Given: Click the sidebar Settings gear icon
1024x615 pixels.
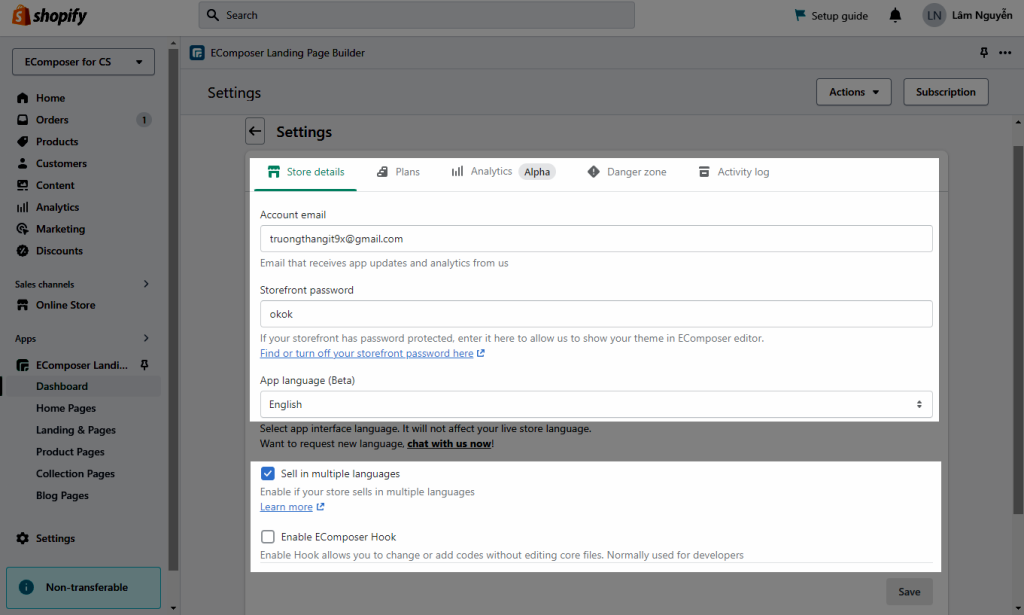Looking at the screenshot, I should [x=23, y=538].
